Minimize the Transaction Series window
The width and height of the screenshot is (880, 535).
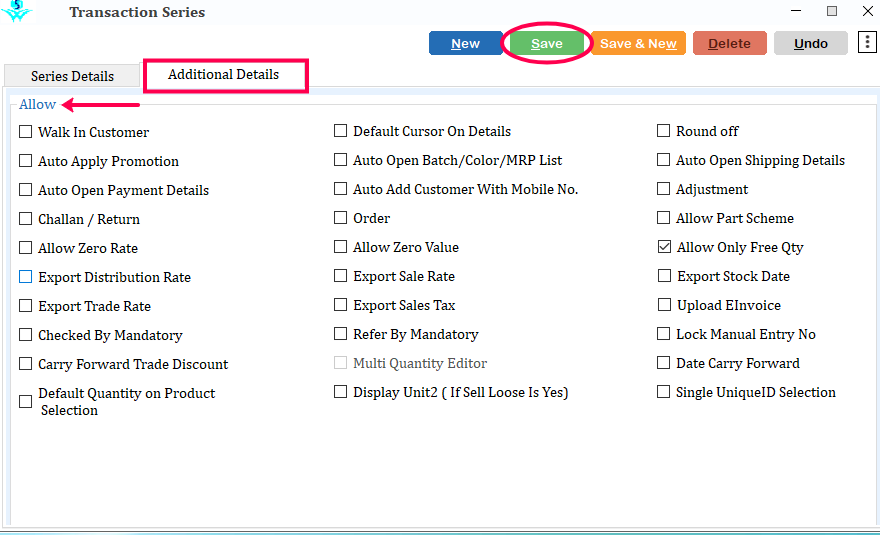(797, 11)
